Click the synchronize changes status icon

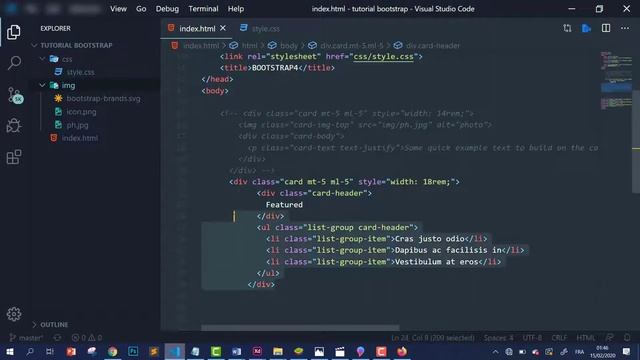[x=57, y=338]
